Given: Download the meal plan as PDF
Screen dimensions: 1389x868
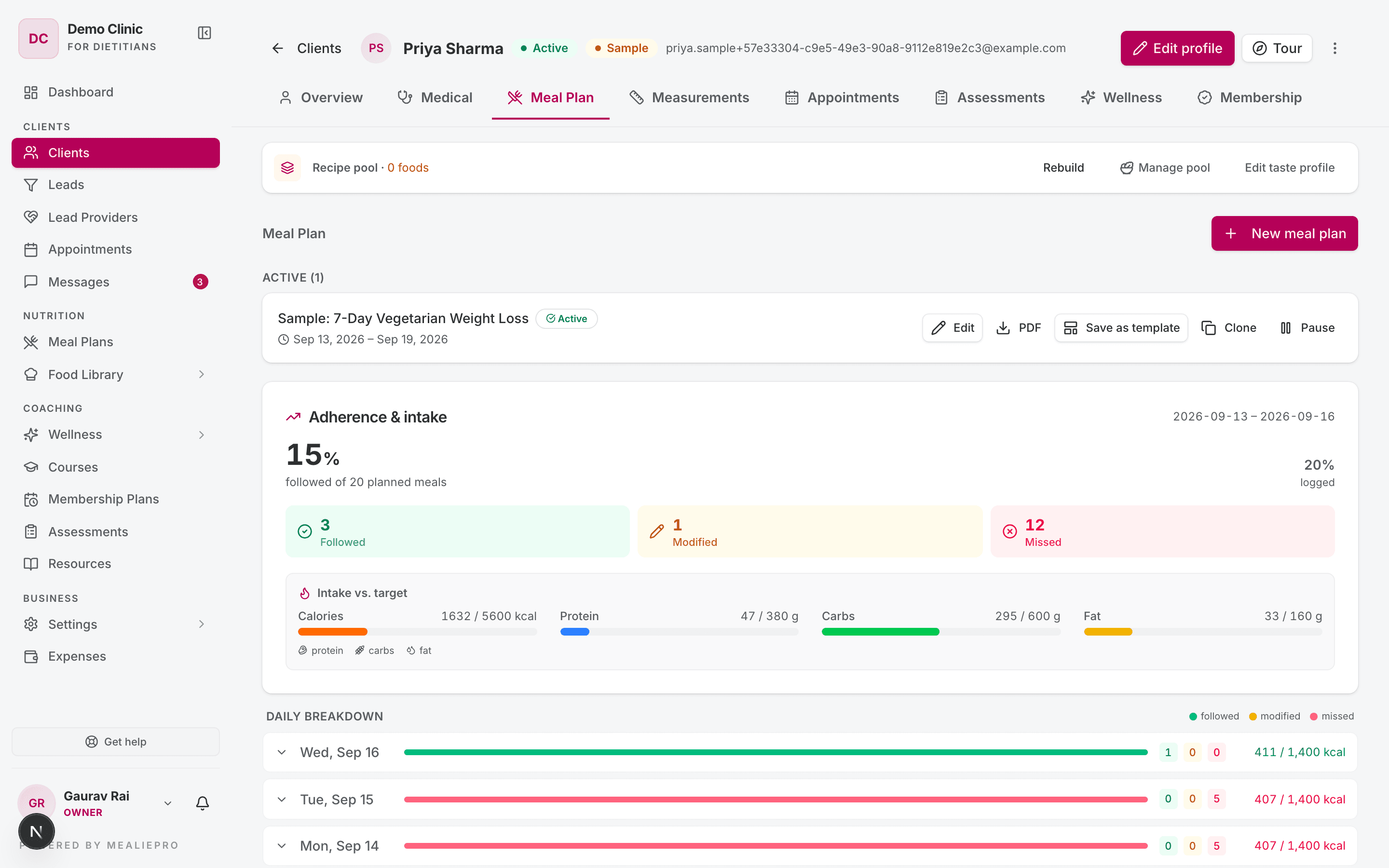Looking at the screenshot, I should [1018, 328].
